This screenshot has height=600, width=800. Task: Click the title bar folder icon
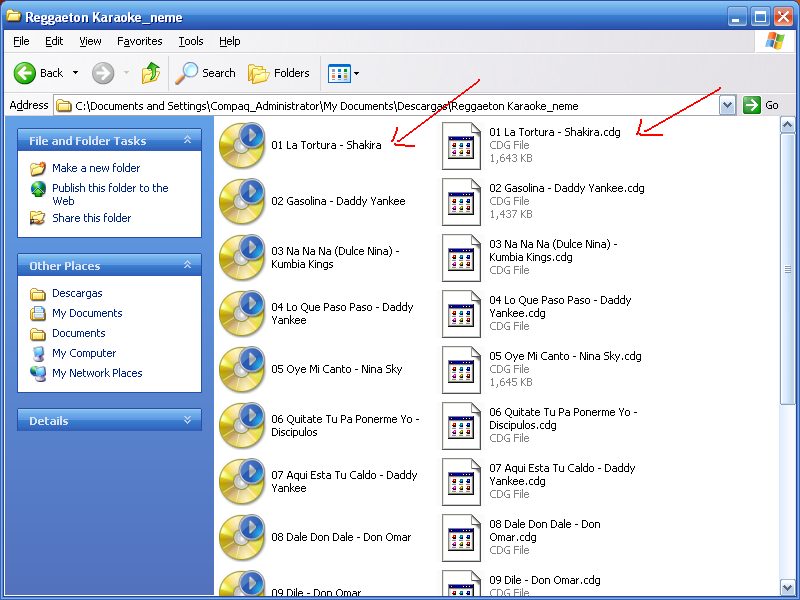pyautogui.click(x=13, y=16)
